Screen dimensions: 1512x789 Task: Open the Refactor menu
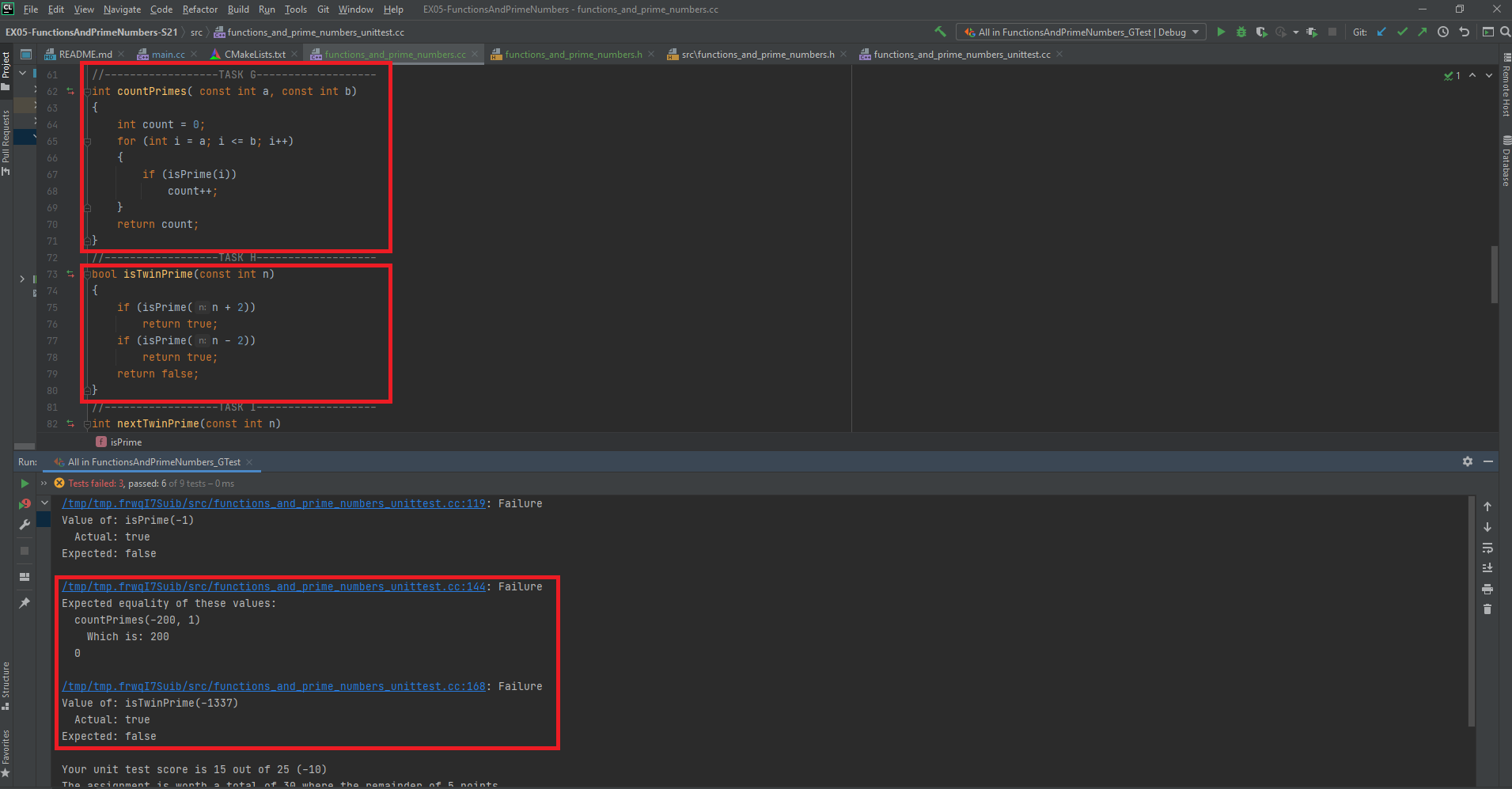click(x=200, y=9)
